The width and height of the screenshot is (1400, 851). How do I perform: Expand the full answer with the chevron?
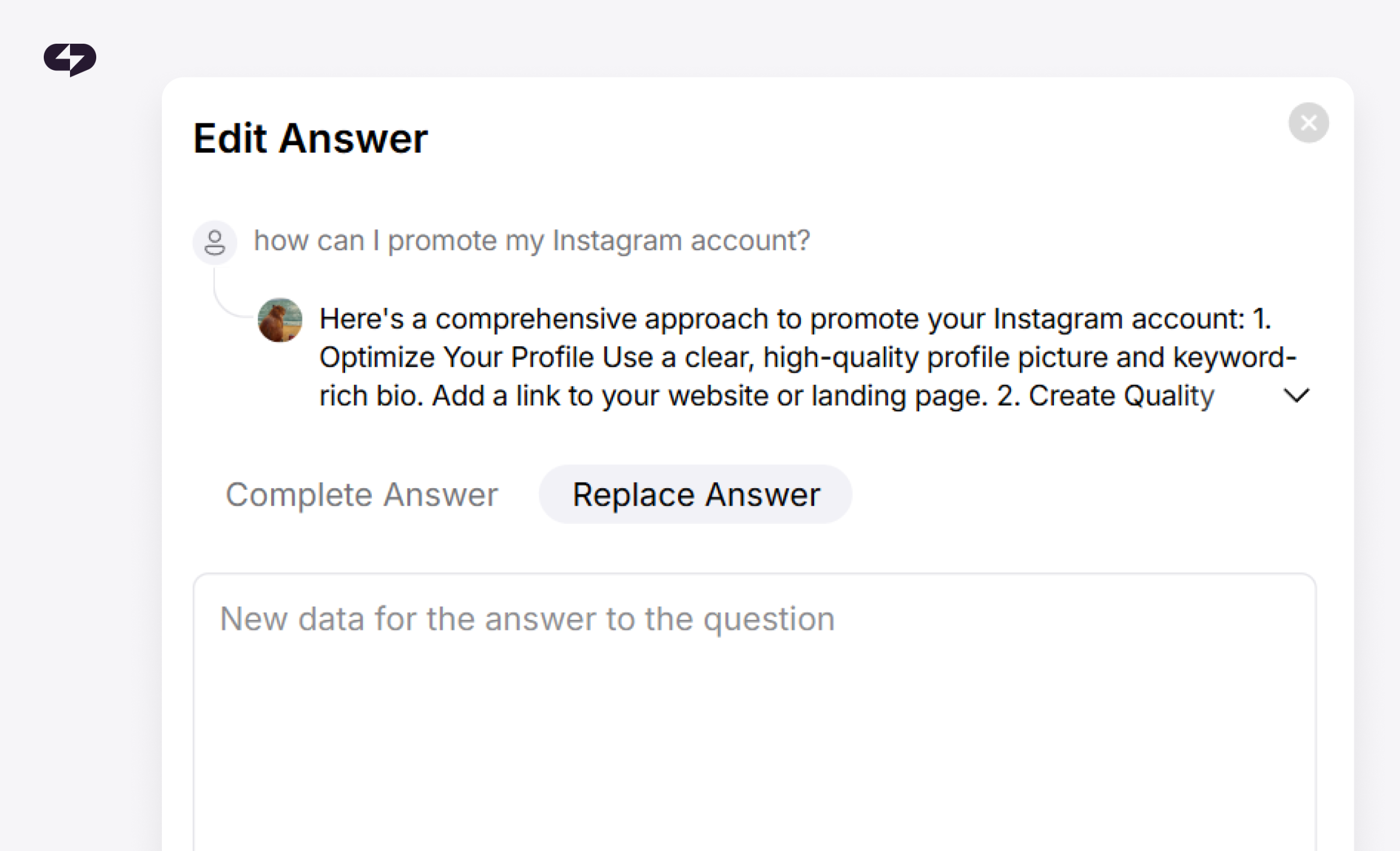coord(1297,395)
